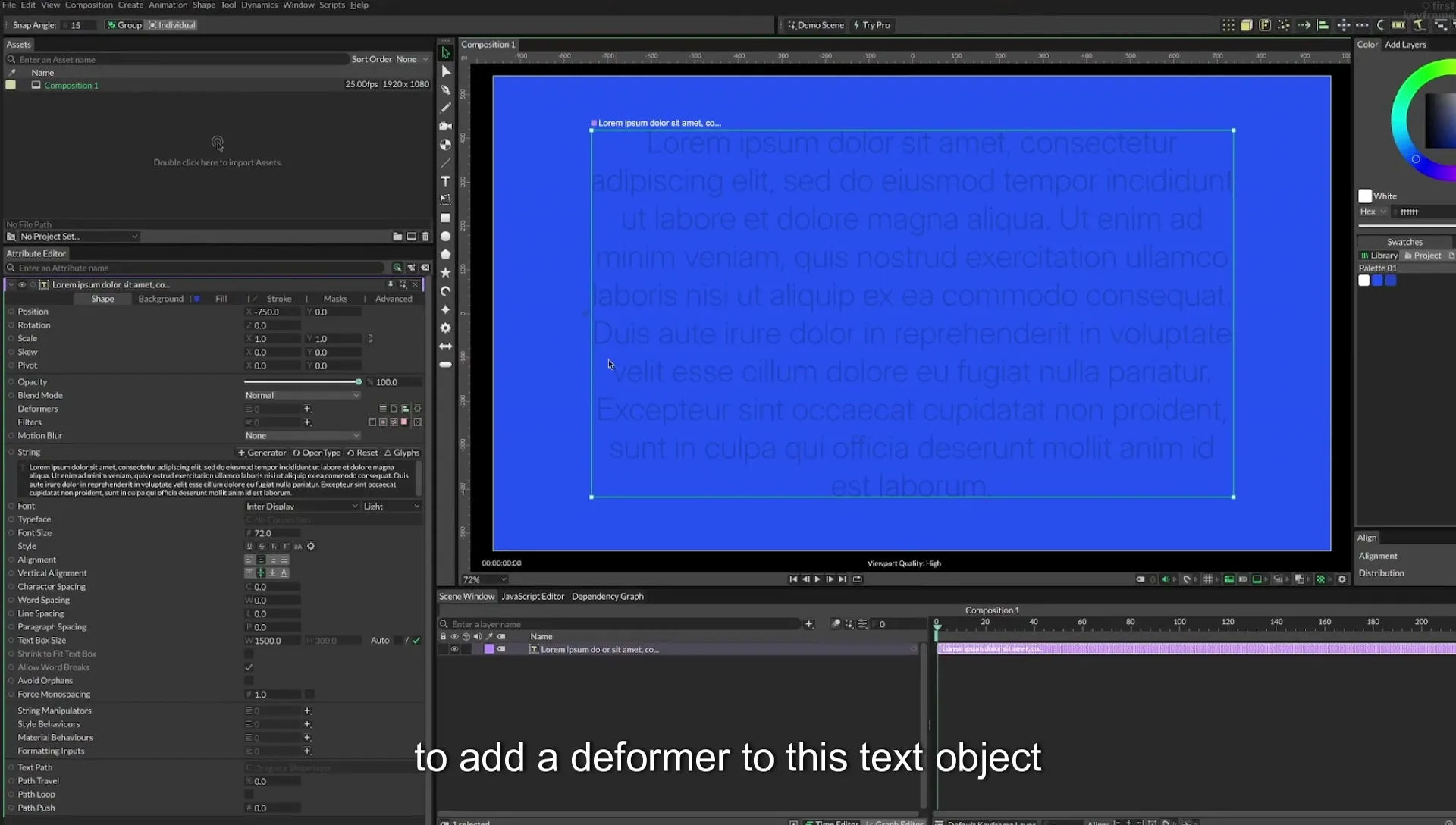
Task: Select the Pen tool in the toolbox
Action: tap(446, 89)
